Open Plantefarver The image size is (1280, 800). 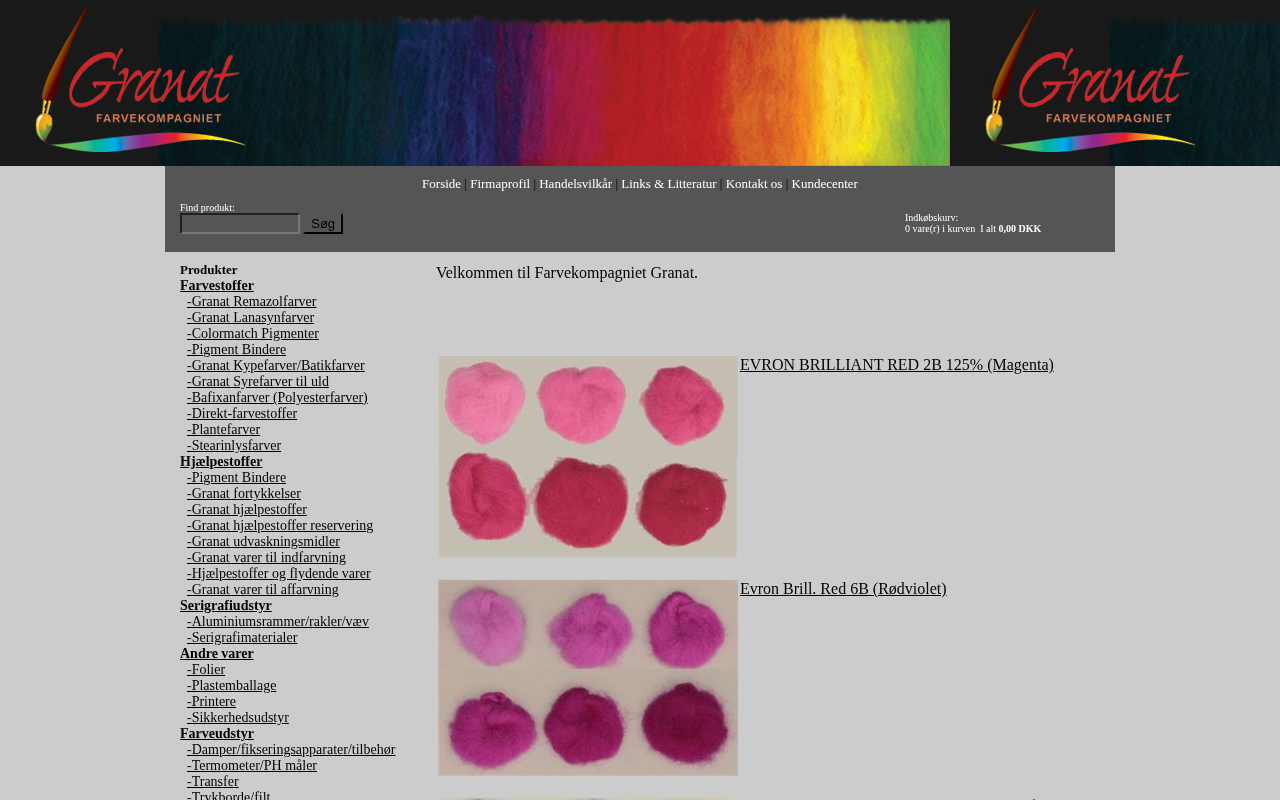(223, 430)
